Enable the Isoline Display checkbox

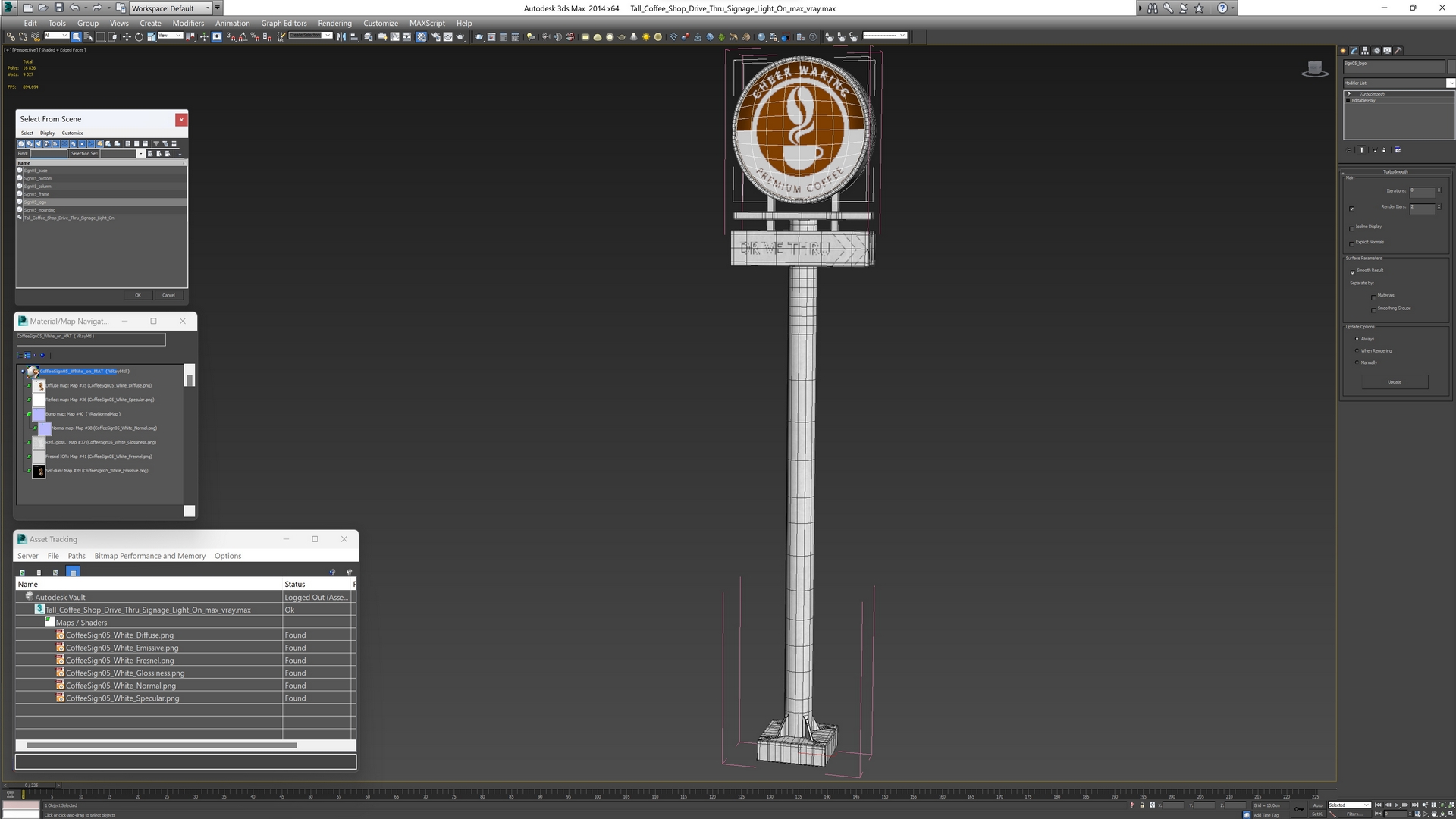point(1352,227)
